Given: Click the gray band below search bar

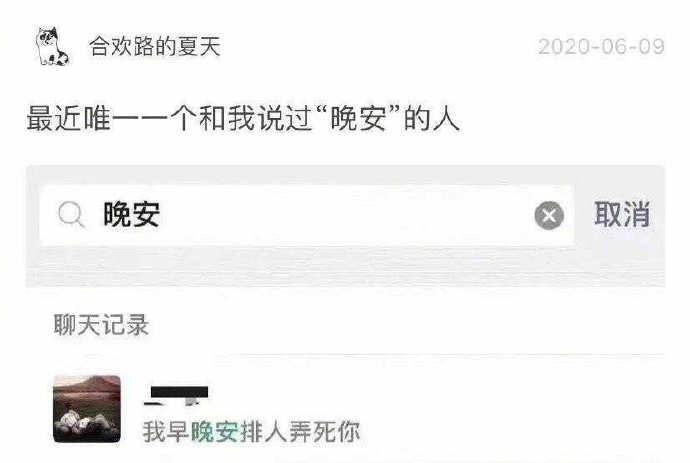Looking at the screenshot, I should tap(345, 267).
